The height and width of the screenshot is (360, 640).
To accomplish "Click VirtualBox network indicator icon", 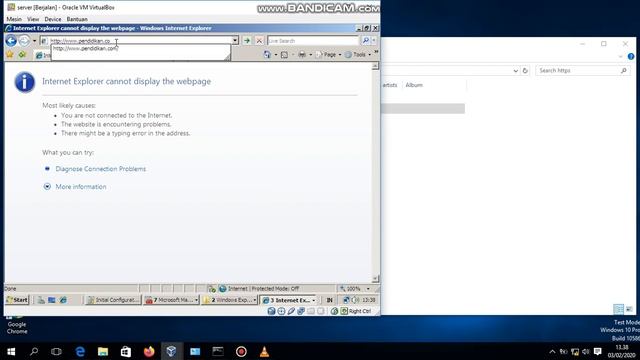I will 301,311.
